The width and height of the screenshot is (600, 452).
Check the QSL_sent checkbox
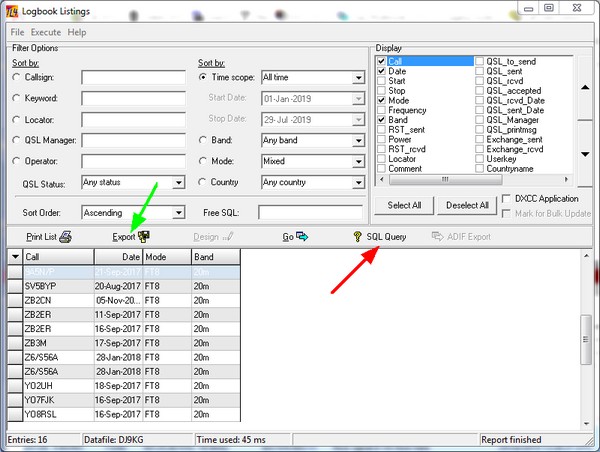coord(479,71)
